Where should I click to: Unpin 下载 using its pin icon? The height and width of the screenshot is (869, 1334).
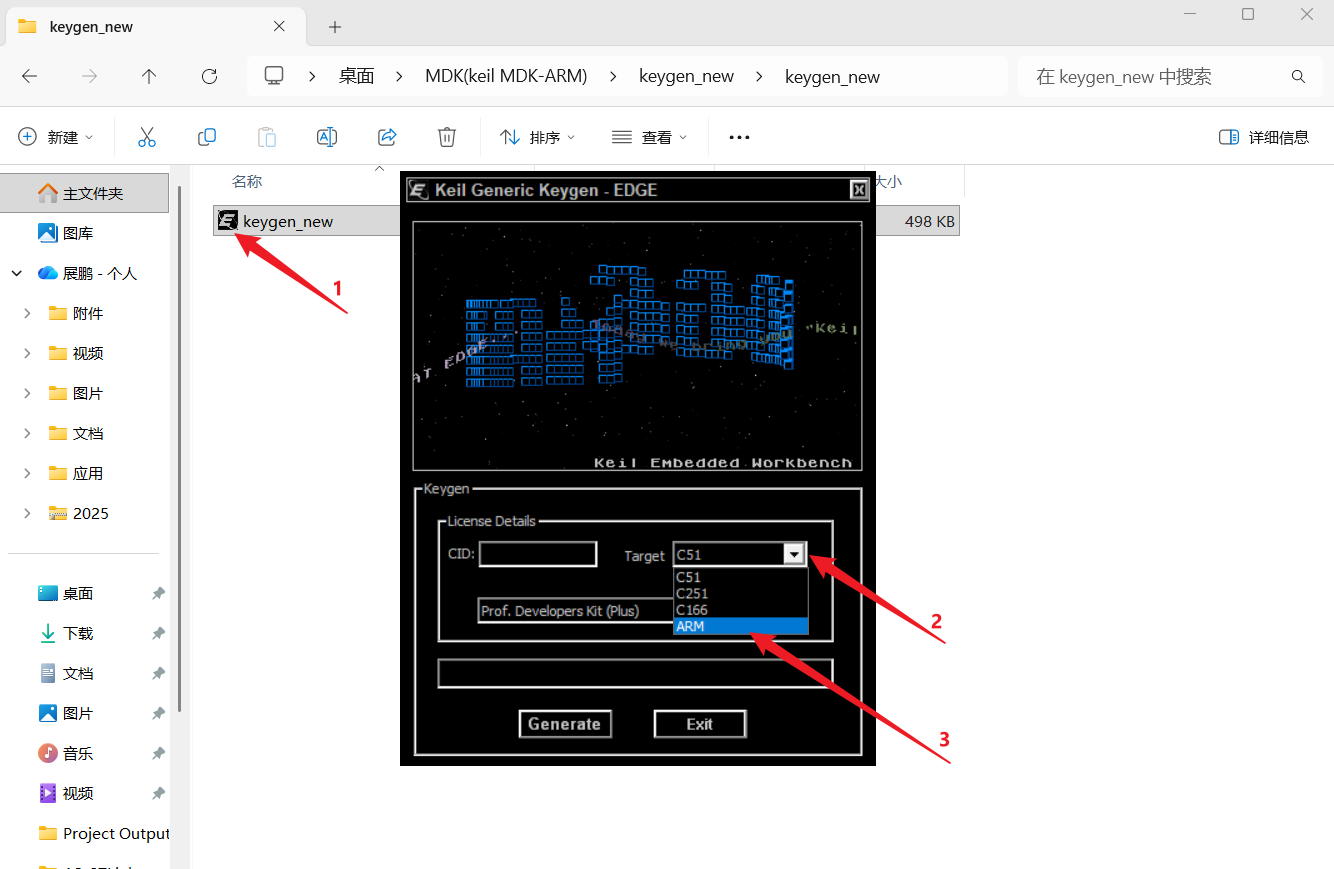[x=158, y=633]
